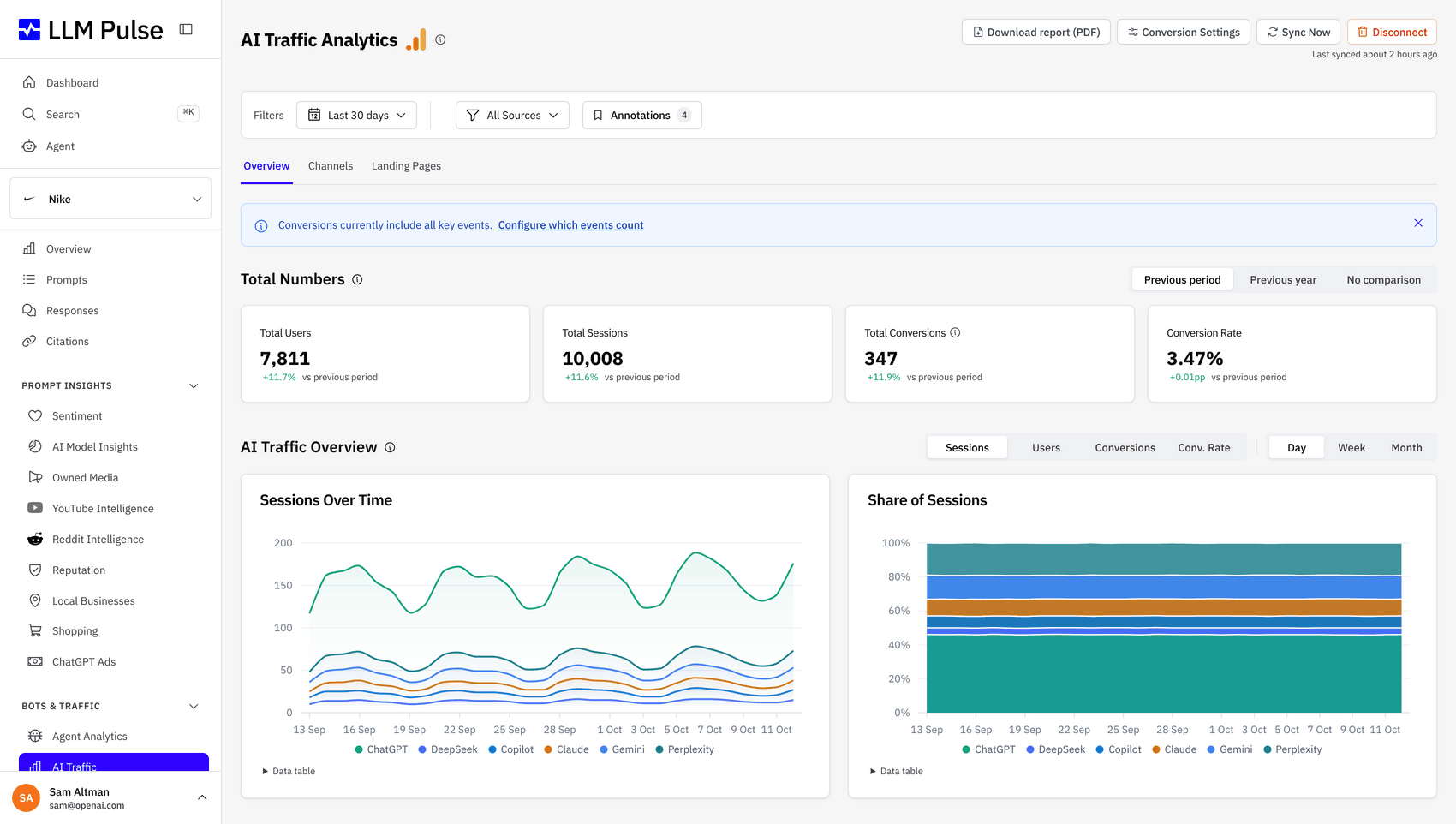The height and width of the screenshot is (824, 1456).
Task: Download report as PDF
Action: tap(1036, 32)
